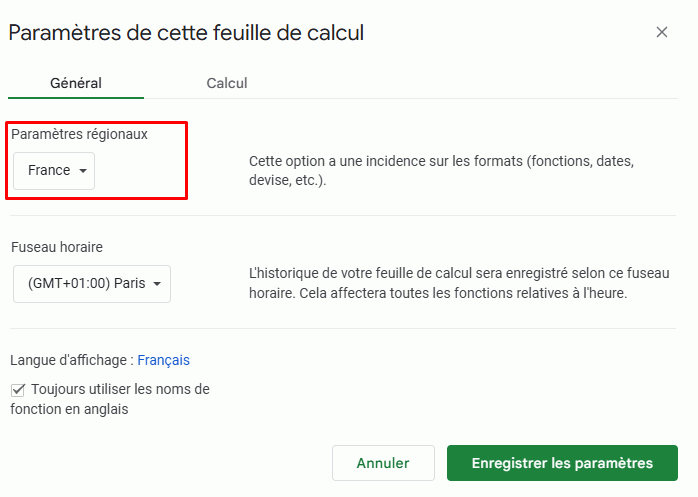698x497 pixels.
Task: Click the caret arrow beside France
Action: point(83,171)
